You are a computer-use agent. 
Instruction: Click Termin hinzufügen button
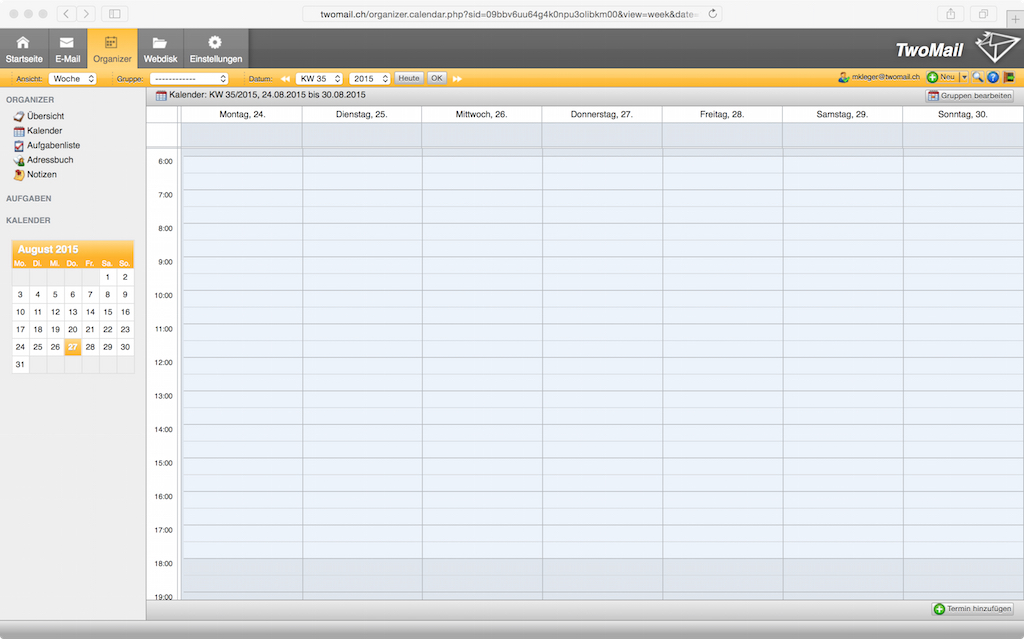(972, 608)
